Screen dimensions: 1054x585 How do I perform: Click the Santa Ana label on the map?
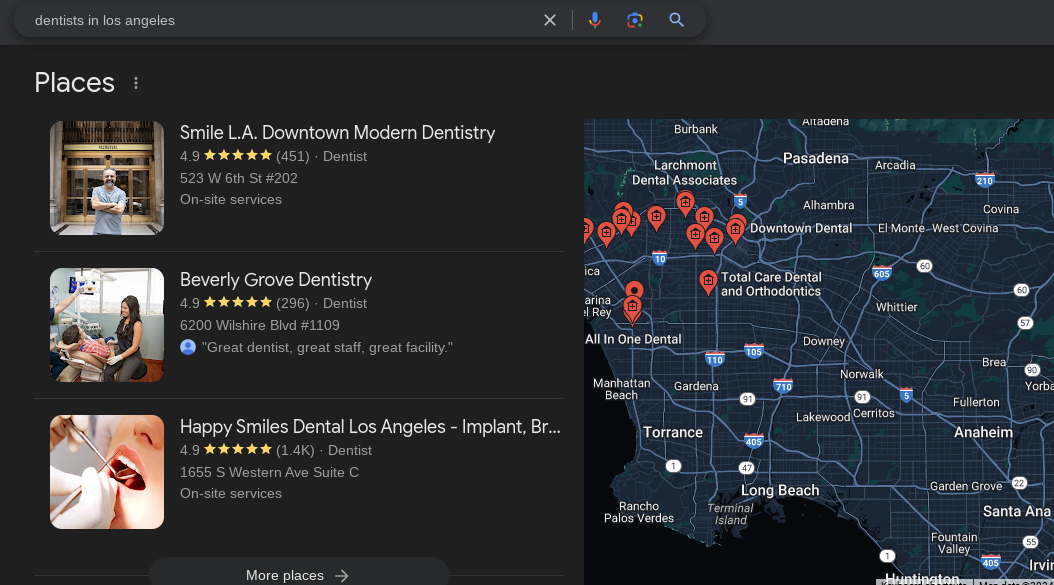[x=1016, y=511]
